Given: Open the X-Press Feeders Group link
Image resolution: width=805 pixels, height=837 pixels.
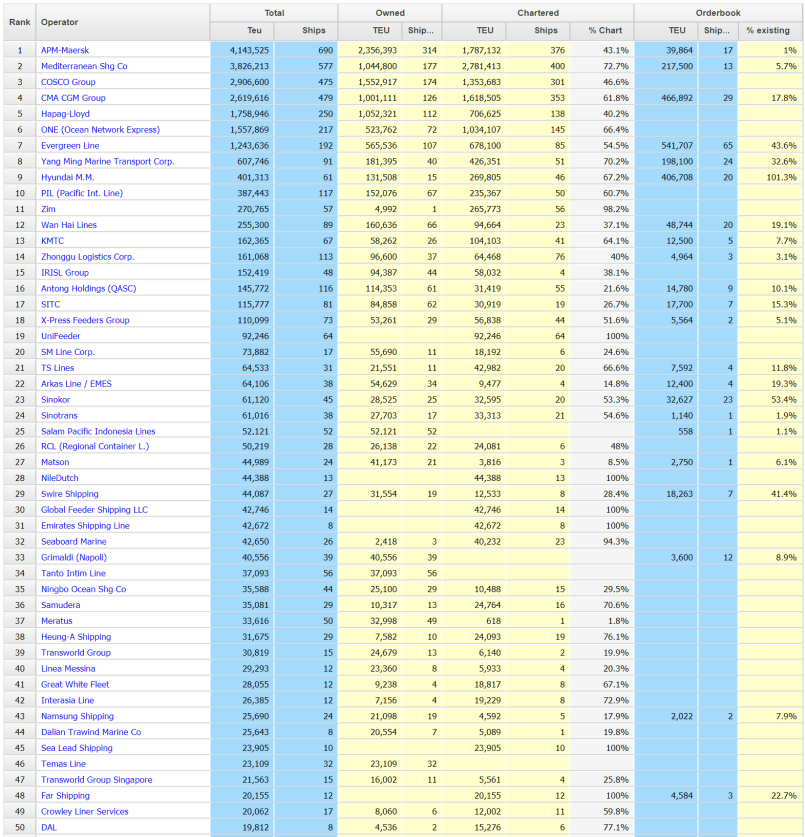Looking at the screenshot, I should [85, 320].
